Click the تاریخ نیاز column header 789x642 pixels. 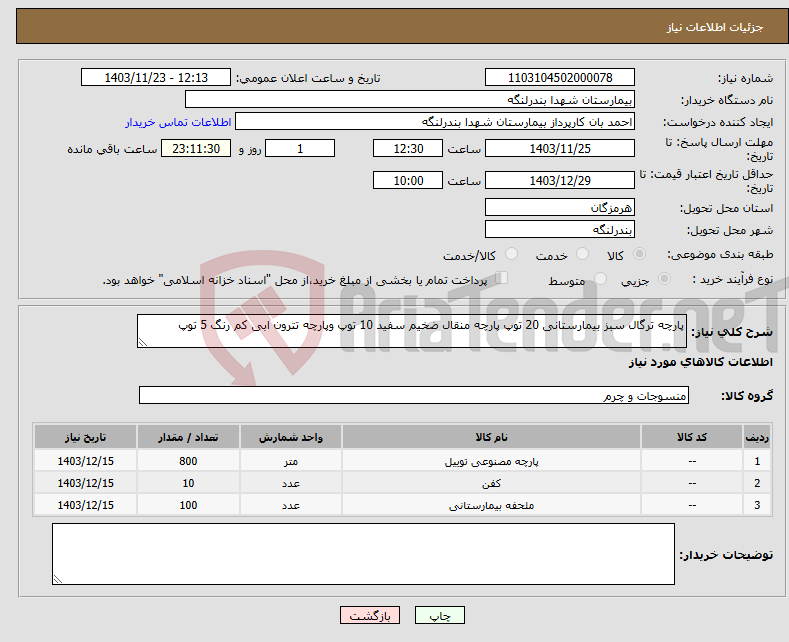point(86,437)
